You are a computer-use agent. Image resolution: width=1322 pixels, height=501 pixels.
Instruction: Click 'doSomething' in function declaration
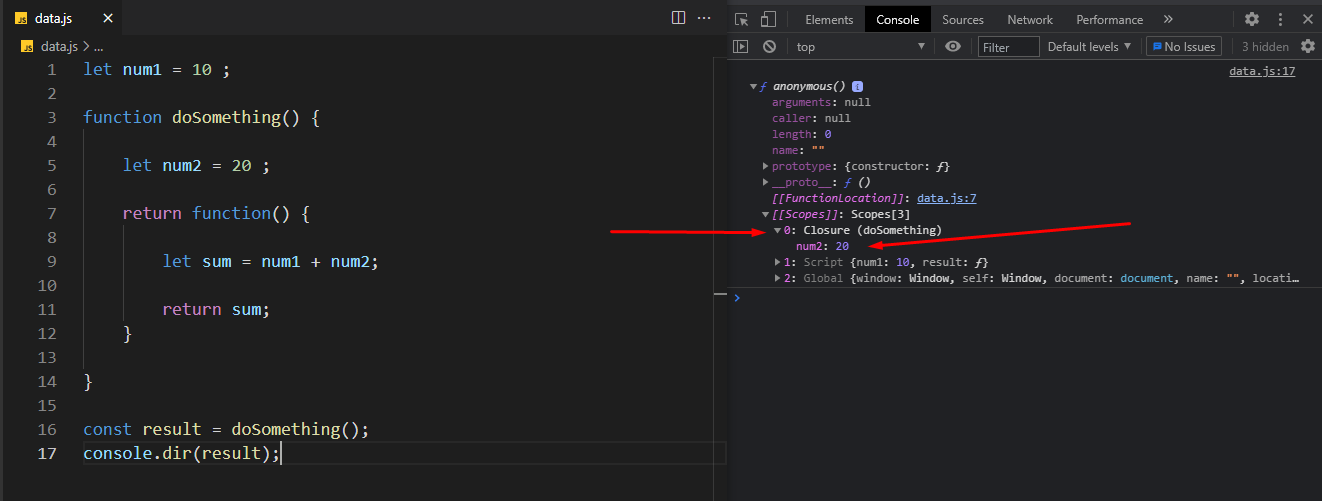pyautogui.click(x=226, y=117)
